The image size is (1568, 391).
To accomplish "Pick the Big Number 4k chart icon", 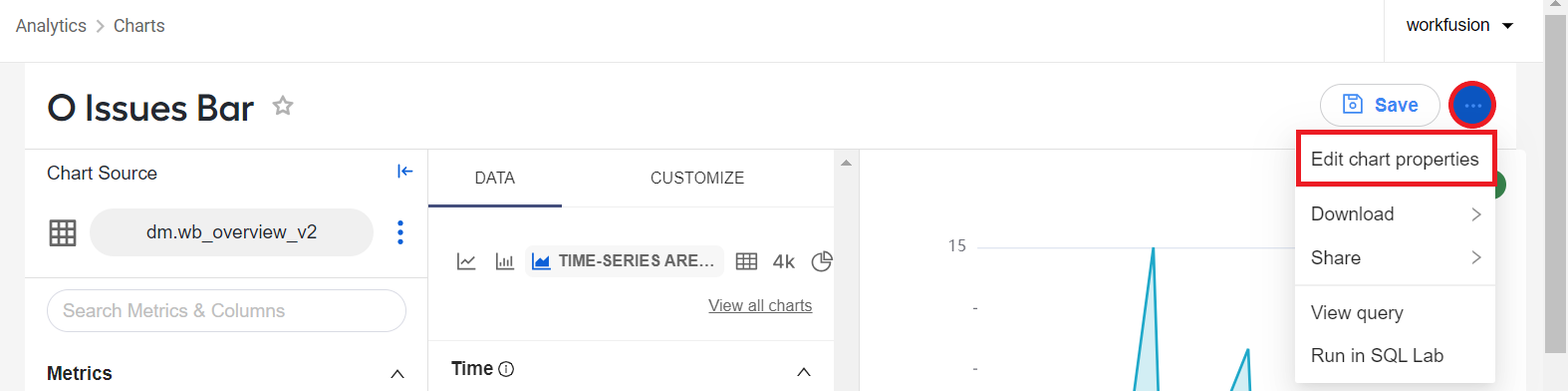I will click(784, 261).
